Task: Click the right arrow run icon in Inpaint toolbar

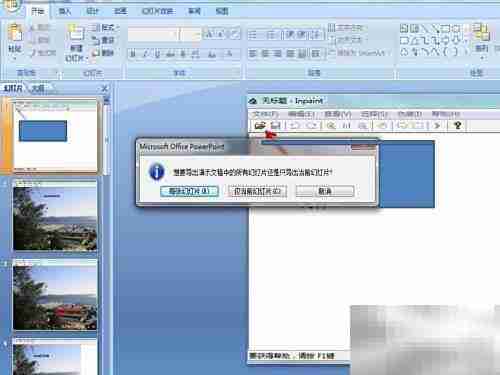Action: [x=437, y=126]
